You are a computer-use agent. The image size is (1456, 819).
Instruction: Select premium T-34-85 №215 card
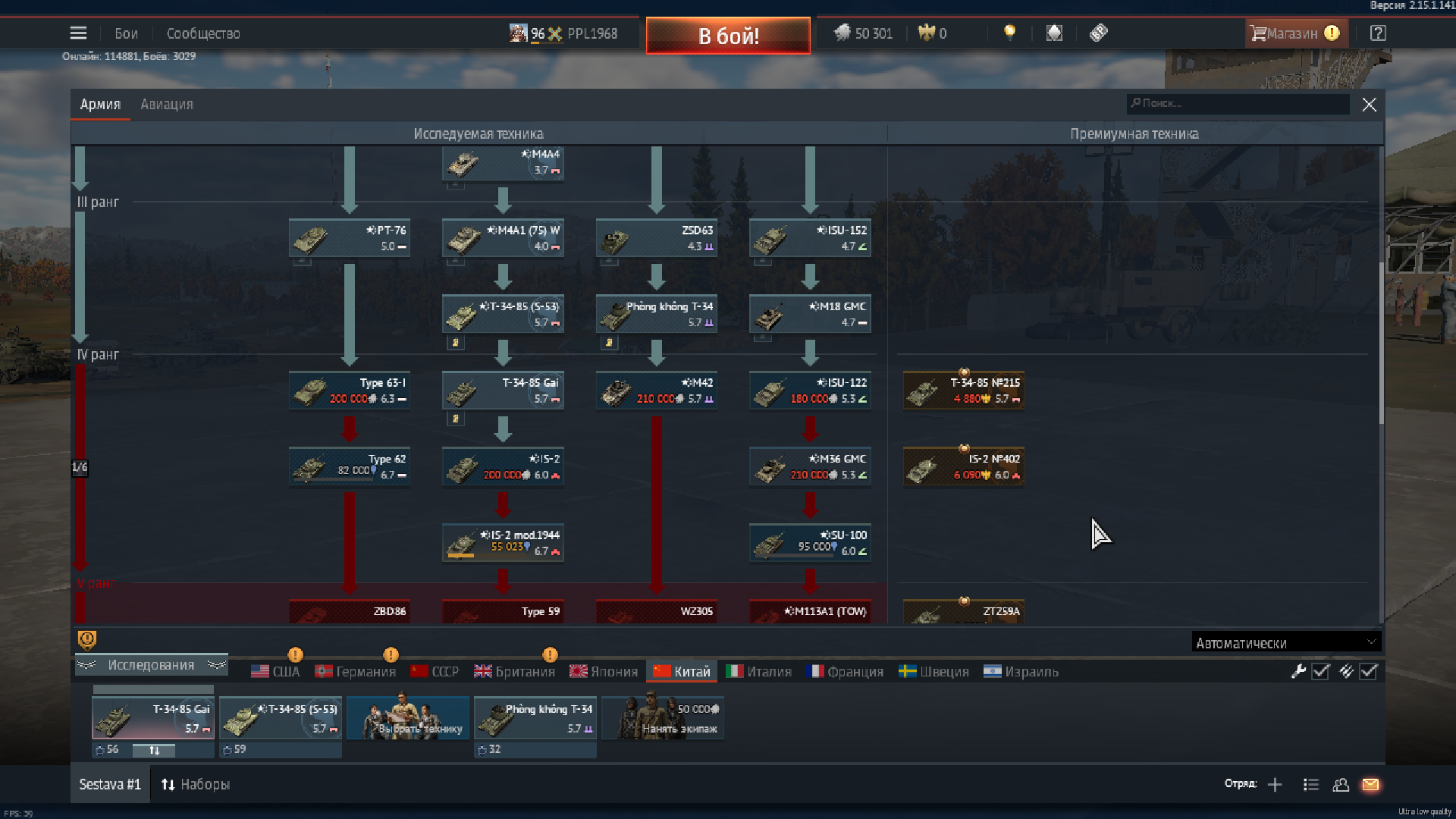tap(964, 391)
